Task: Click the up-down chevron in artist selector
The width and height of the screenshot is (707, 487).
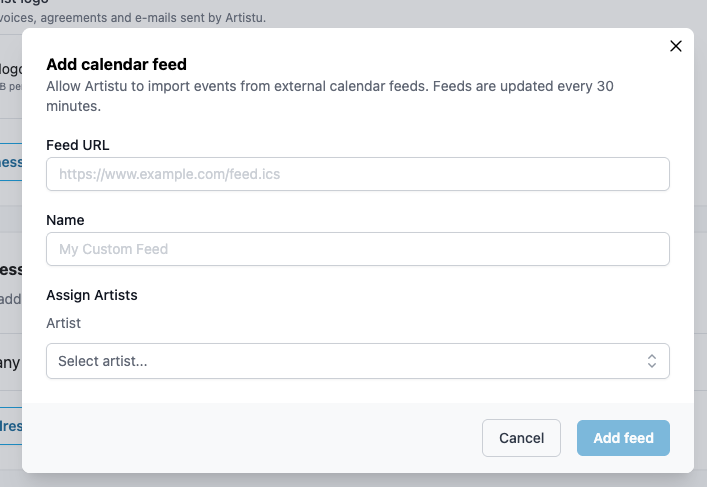Action: 651,361
